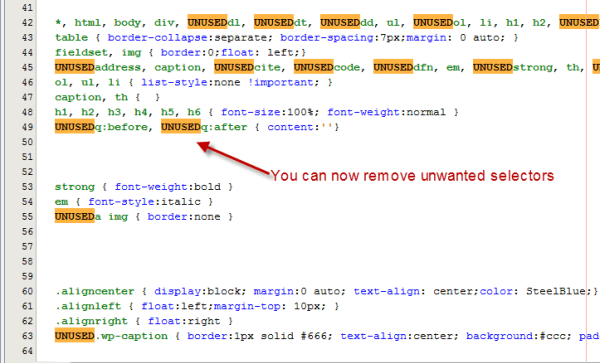This screenshot has width=600, height=363.
Task: Click list-style property on line 46
Action: click(x=174, y=82)
